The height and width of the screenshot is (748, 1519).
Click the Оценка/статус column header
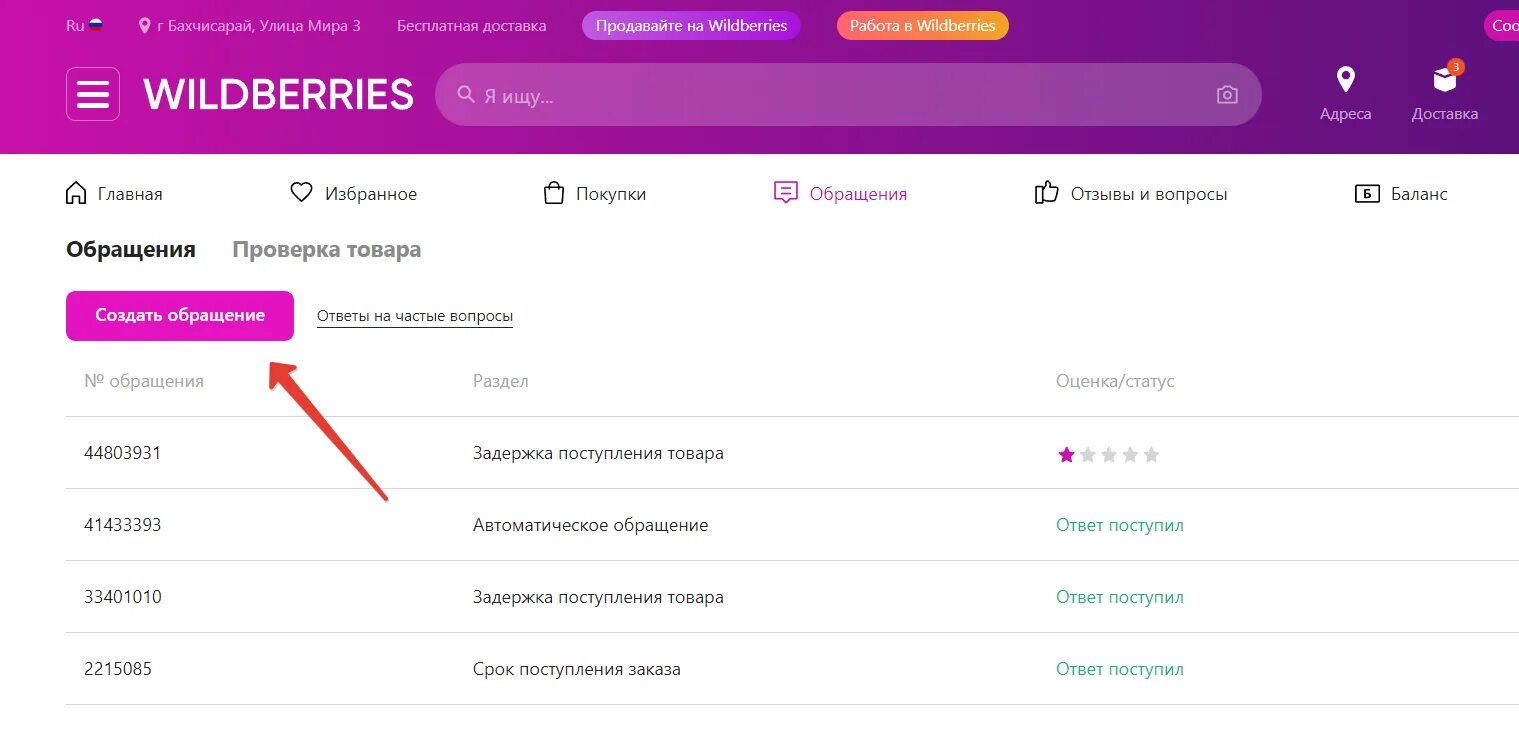[x=1115, y=381]
